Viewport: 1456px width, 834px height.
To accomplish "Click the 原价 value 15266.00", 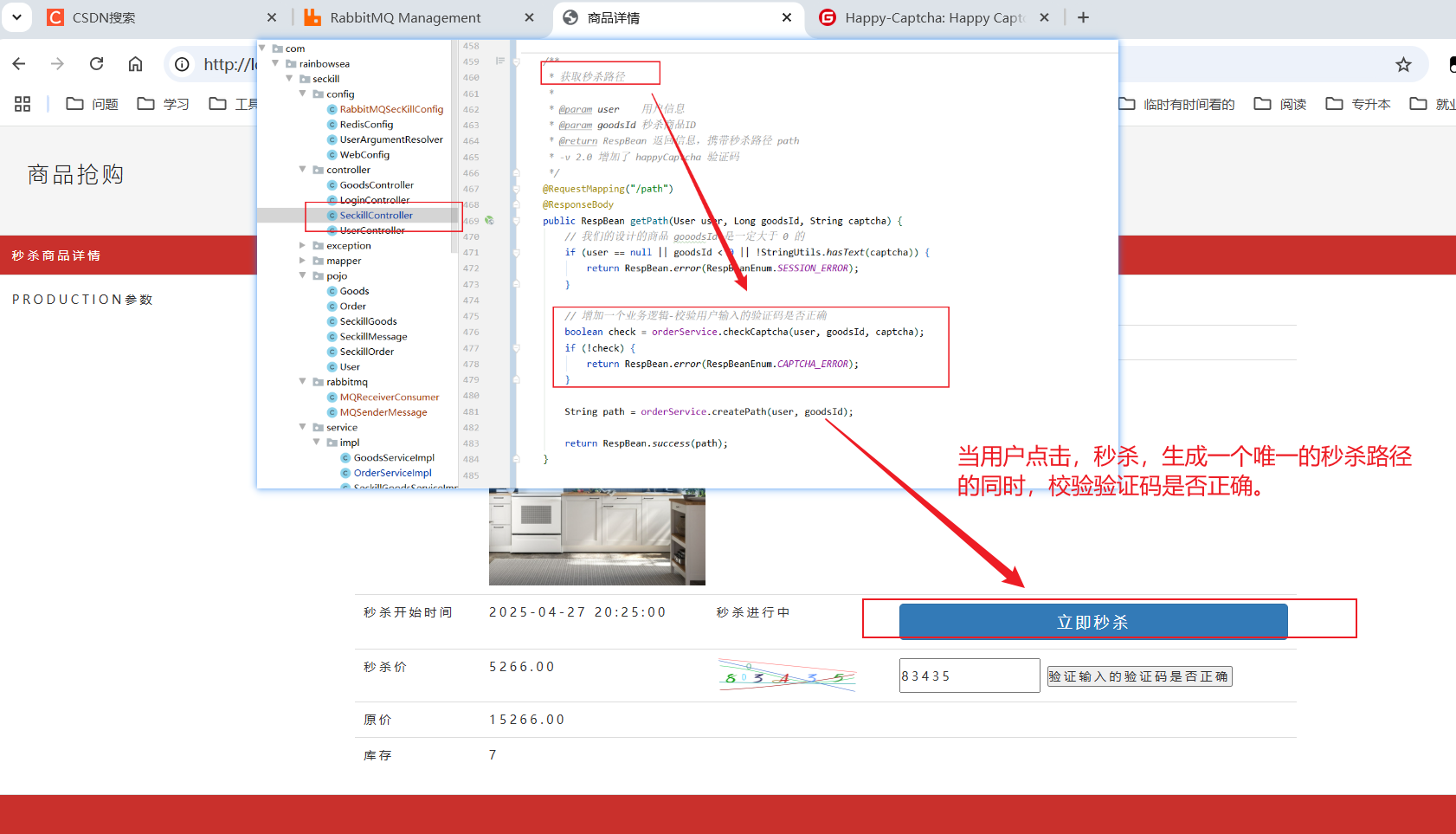I will 527,720.
